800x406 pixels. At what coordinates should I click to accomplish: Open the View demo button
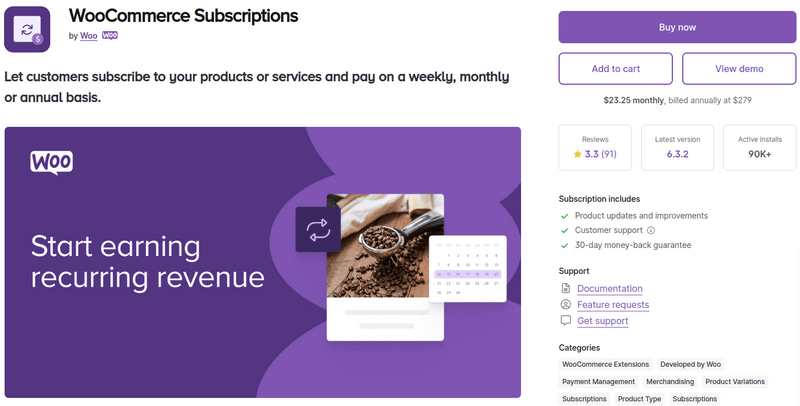click(x=740, y=69)
